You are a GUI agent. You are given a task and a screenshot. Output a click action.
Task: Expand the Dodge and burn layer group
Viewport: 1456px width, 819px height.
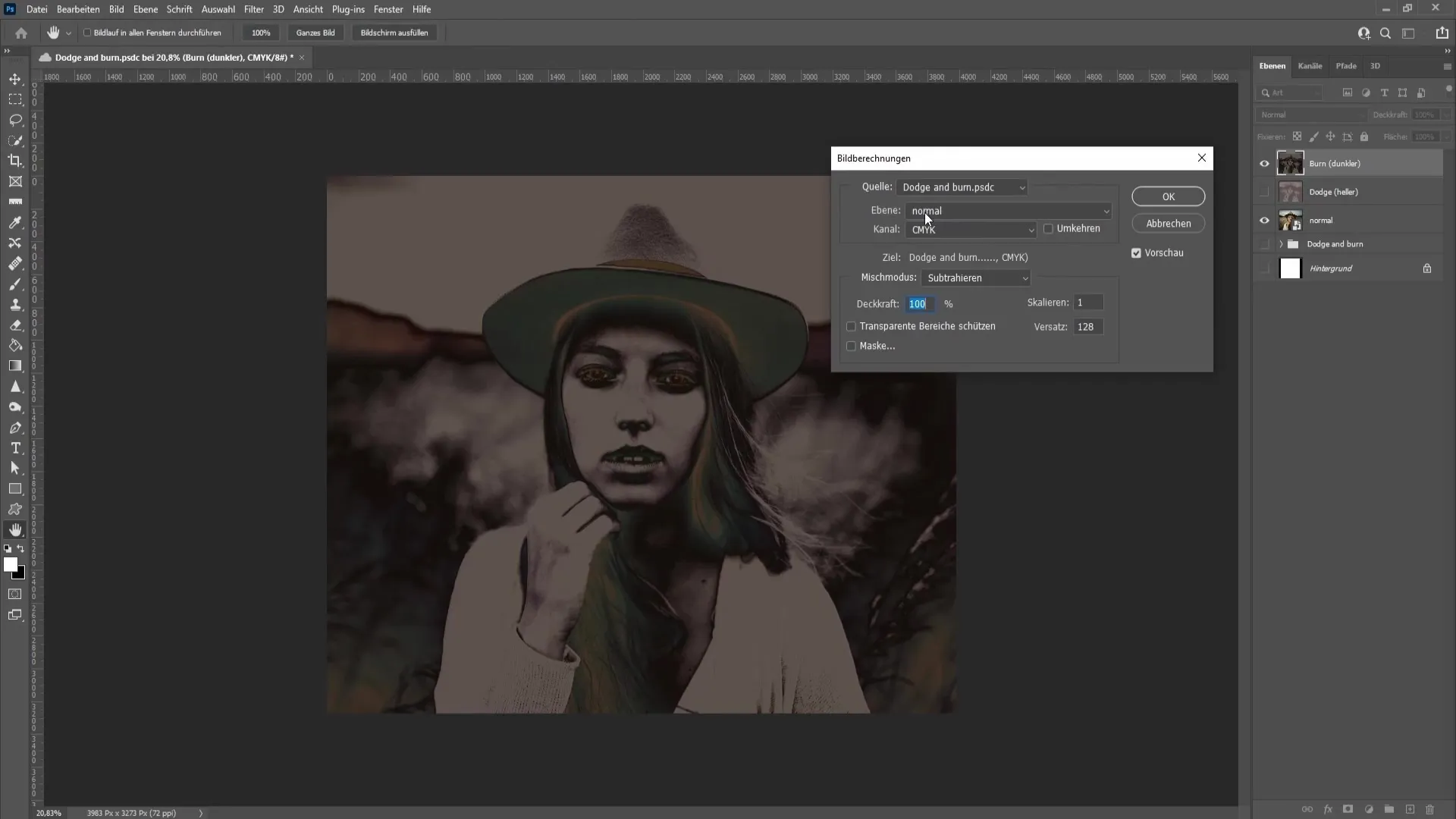click(1281, 244)
